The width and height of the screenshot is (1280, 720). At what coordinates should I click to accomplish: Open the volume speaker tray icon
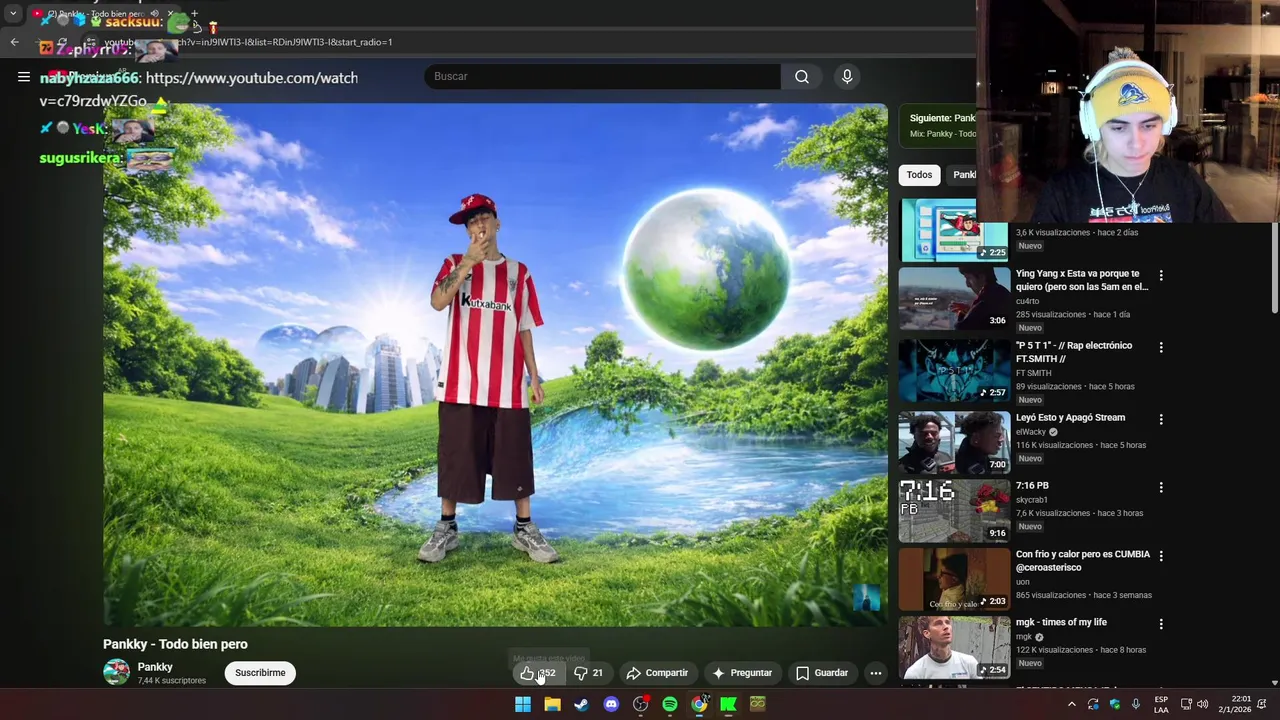coord(1203,704)
